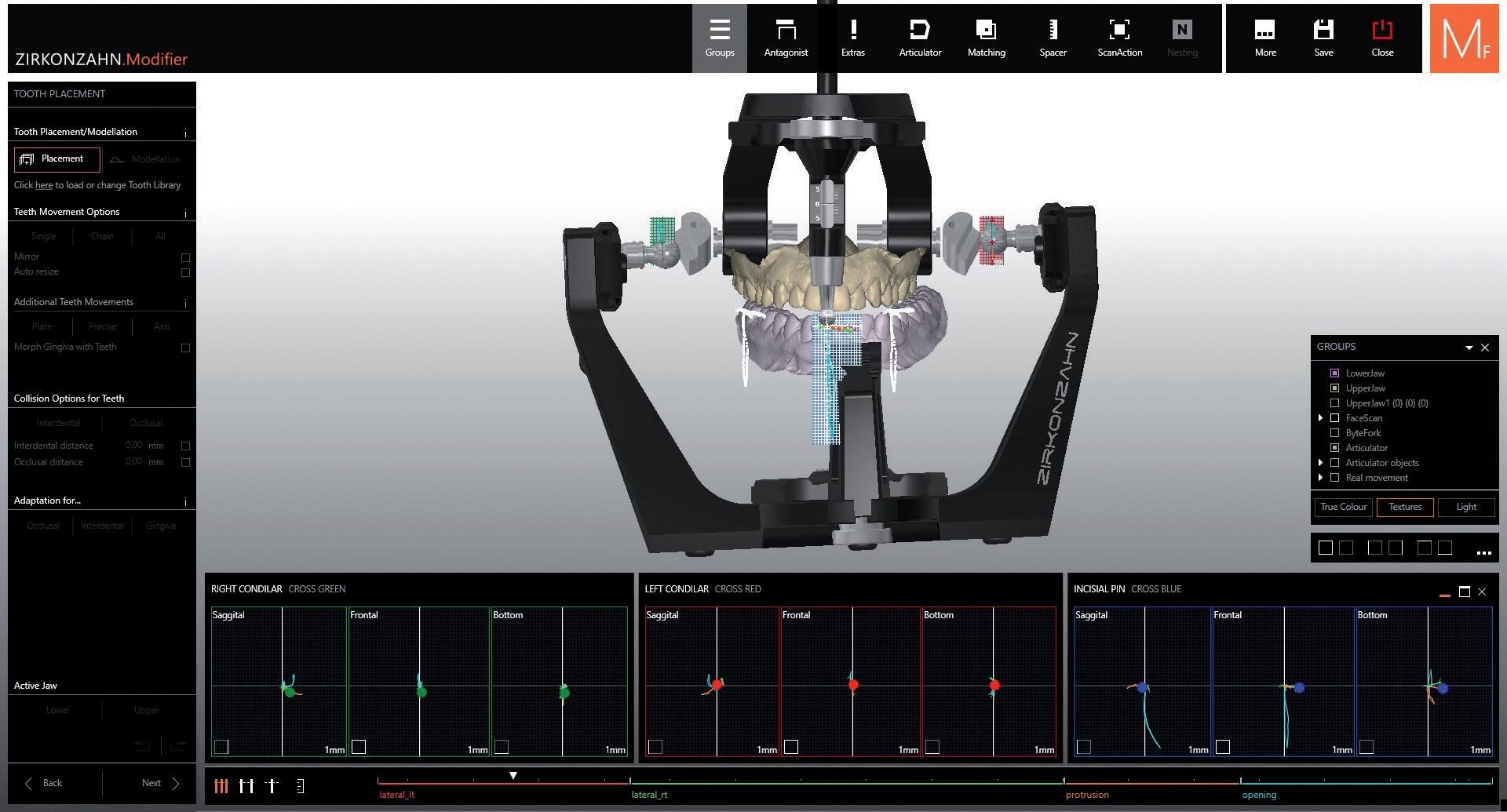Expand the Real movement group
Image resolution: width=1507 pixels, height=812 pixels.
coord(1320,478)
